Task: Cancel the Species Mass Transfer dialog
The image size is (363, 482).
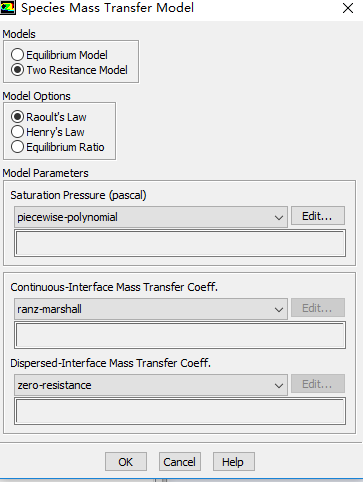Action: tap(180, 462)
